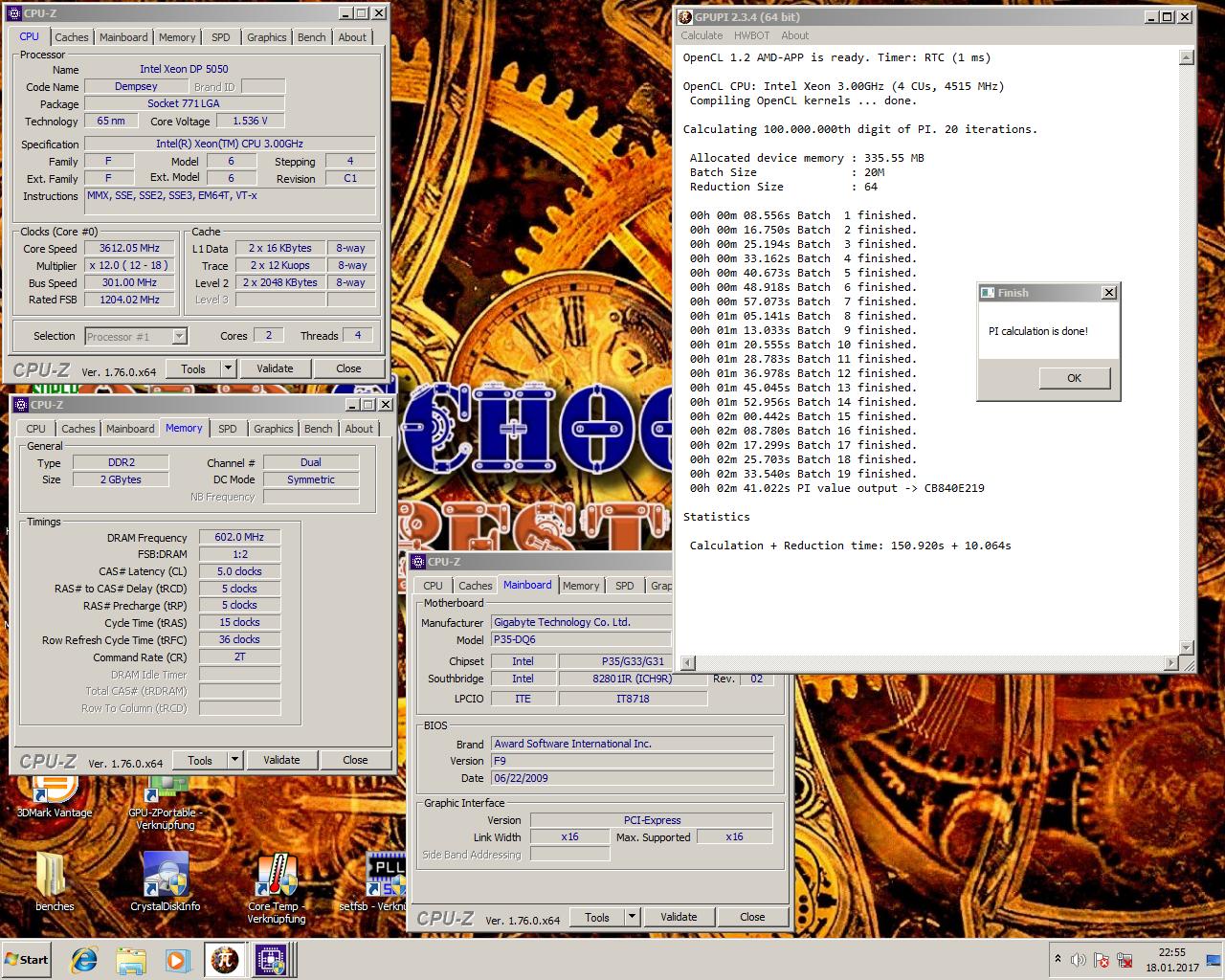The height and width of the screenshot is (980, 1225).
Task: Open the Processor #1 selection dropdown
Action: pyautogui.click(x=136, y=336)
